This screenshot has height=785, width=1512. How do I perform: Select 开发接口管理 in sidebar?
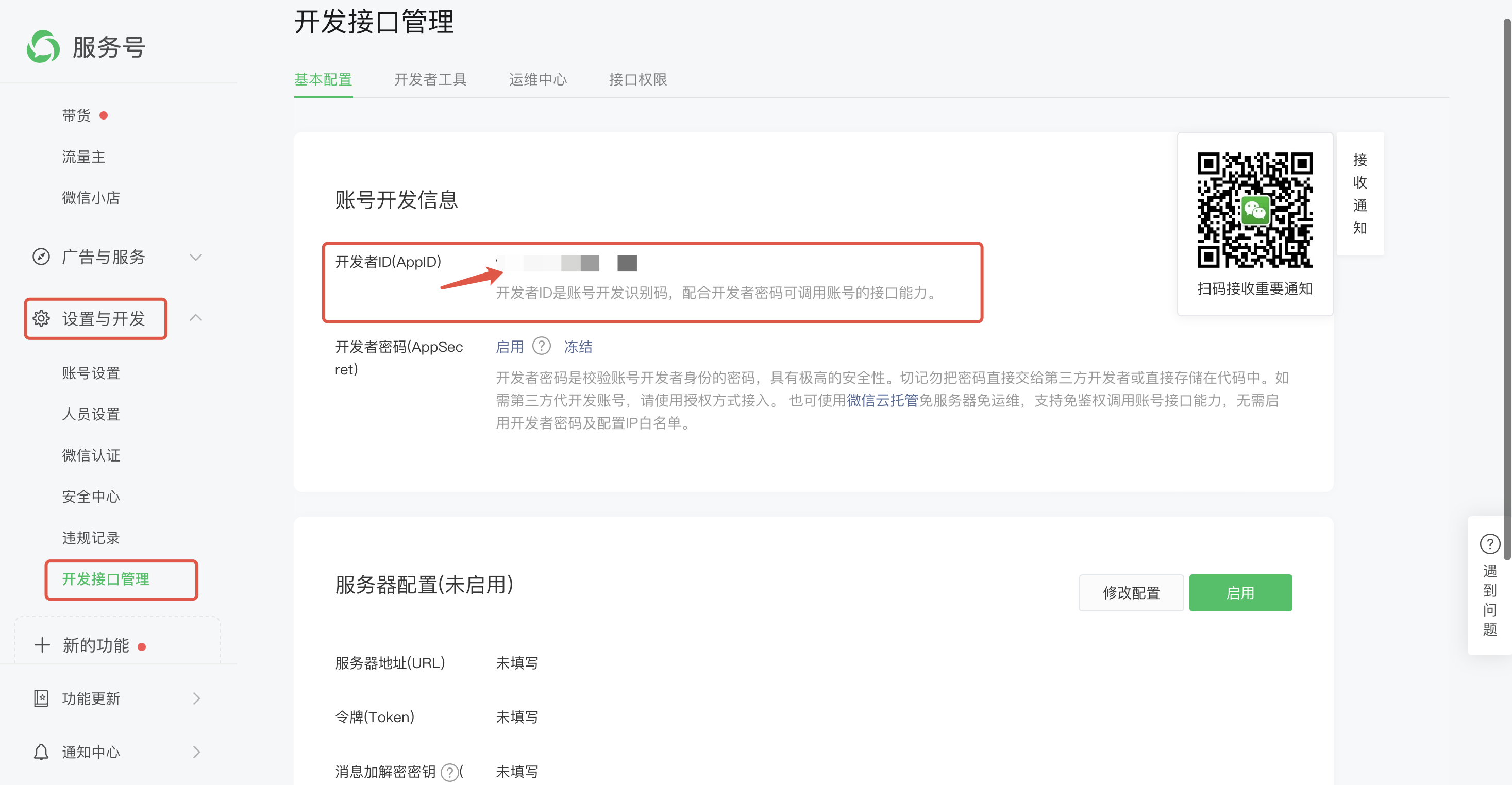[x=106, y=579]
